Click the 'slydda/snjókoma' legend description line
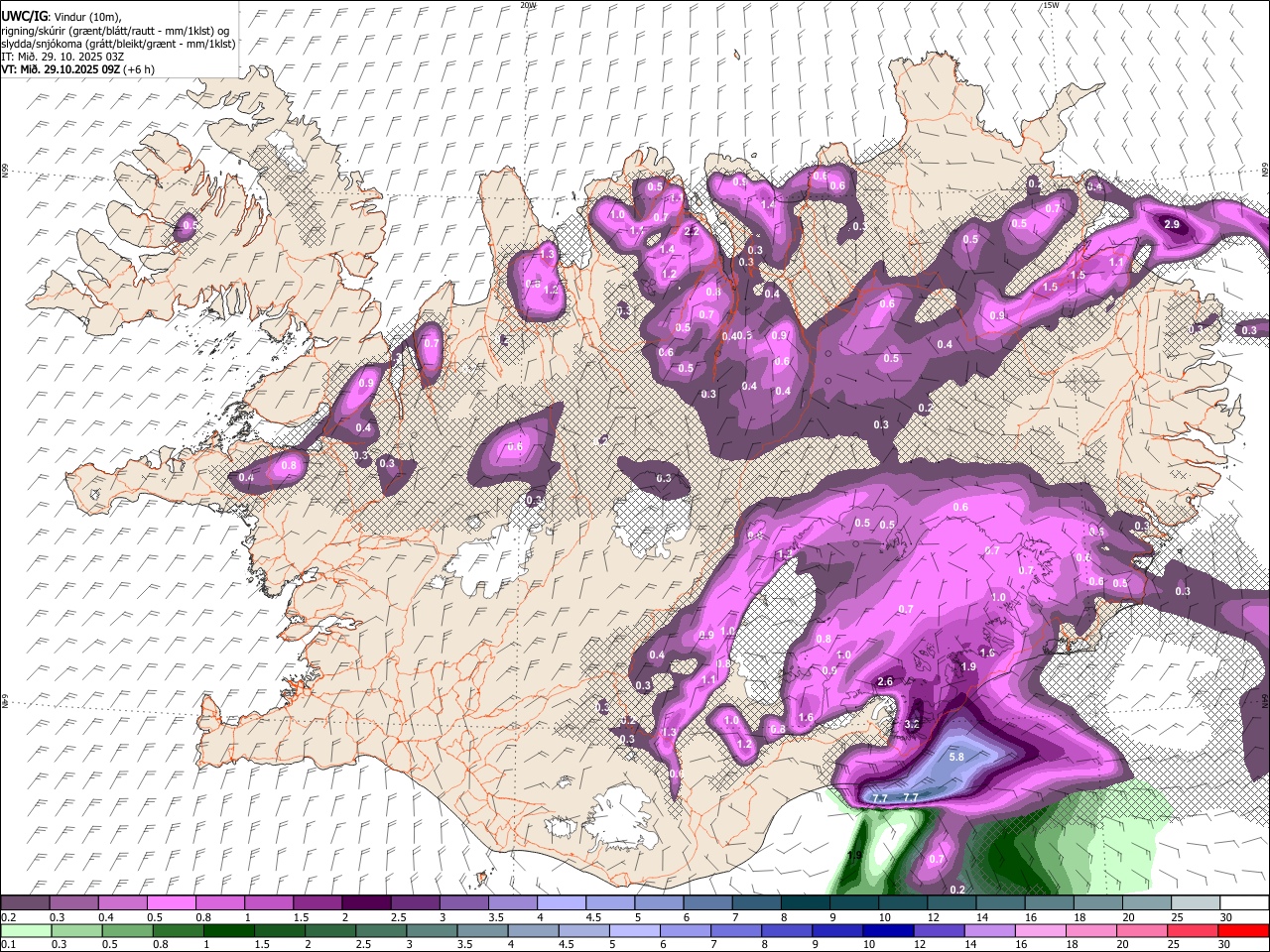 click(x=117, y=44)
